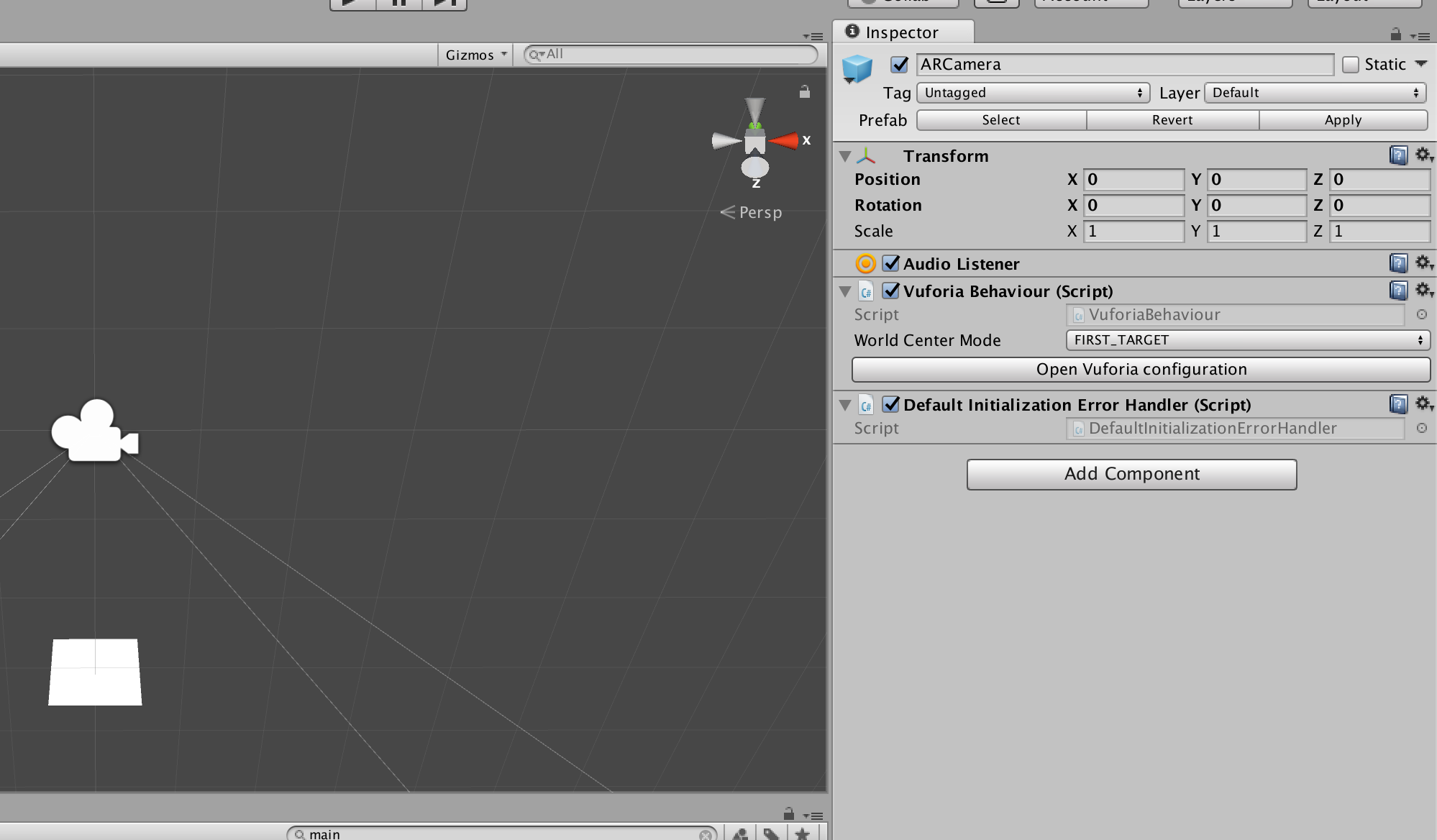Viewport: 1437px width, 840px height.
Task: Click Vuforia Behaviour help book icon
Action: click(x=1397, y=291)
